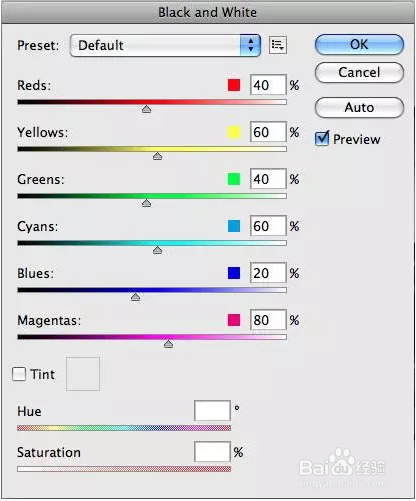Click the cyan swatch beside Cyans
Screen dimensions: 416x501
click(x=234, y=226)
